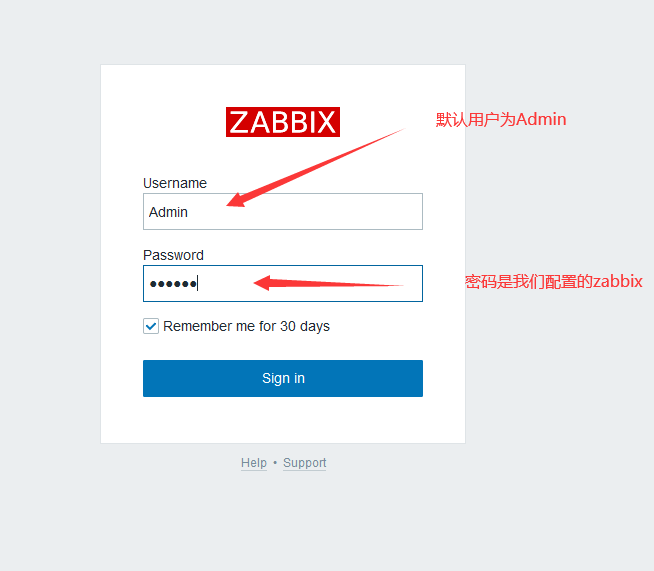Click the Username field label
Screen dimensions: 654x571
pyautogui.click(x=175, y=183)
